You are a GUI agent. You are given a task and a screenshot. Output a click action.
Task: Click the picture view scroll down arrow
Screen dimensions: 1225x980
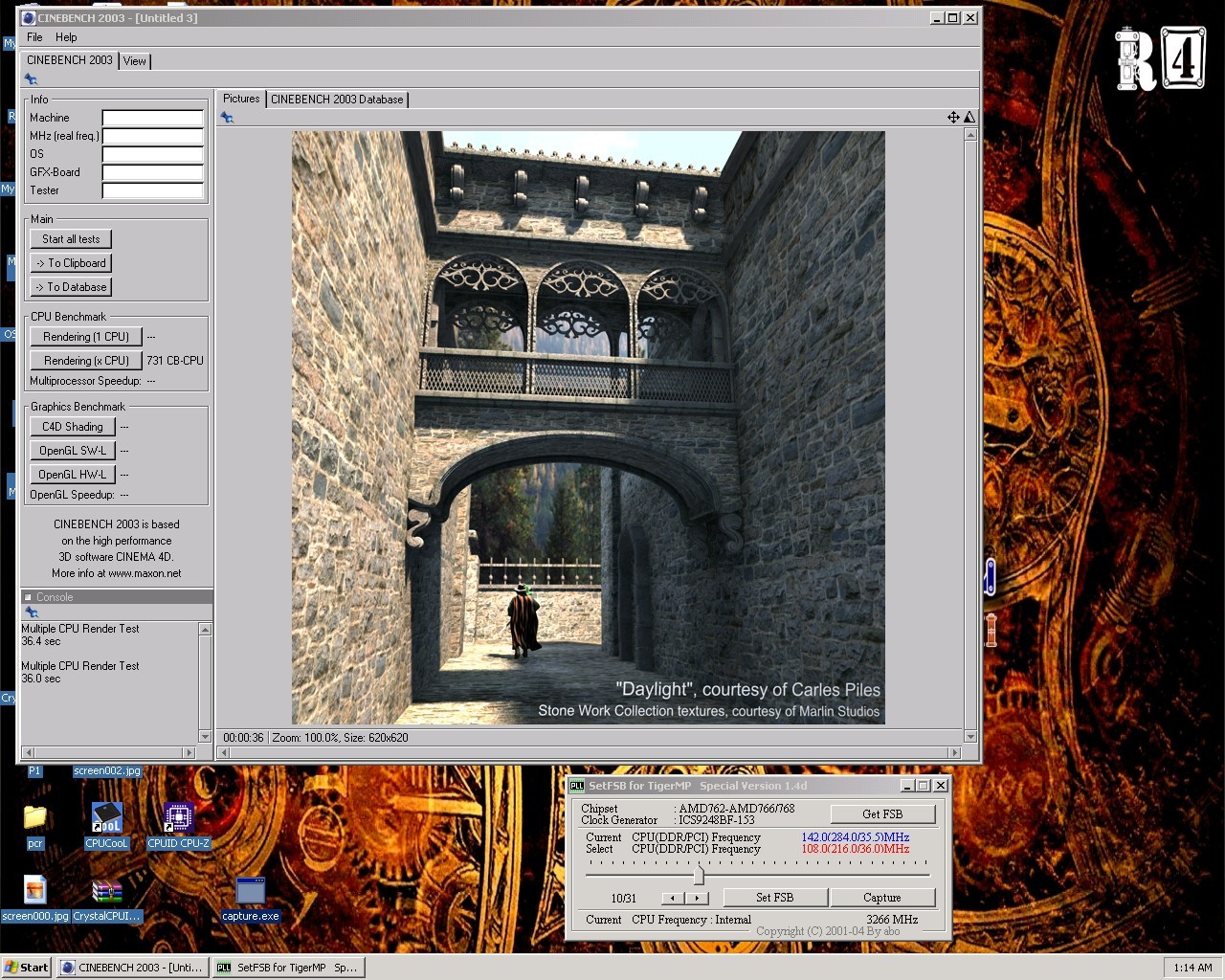pyautogui.click(x=970, y=737)
